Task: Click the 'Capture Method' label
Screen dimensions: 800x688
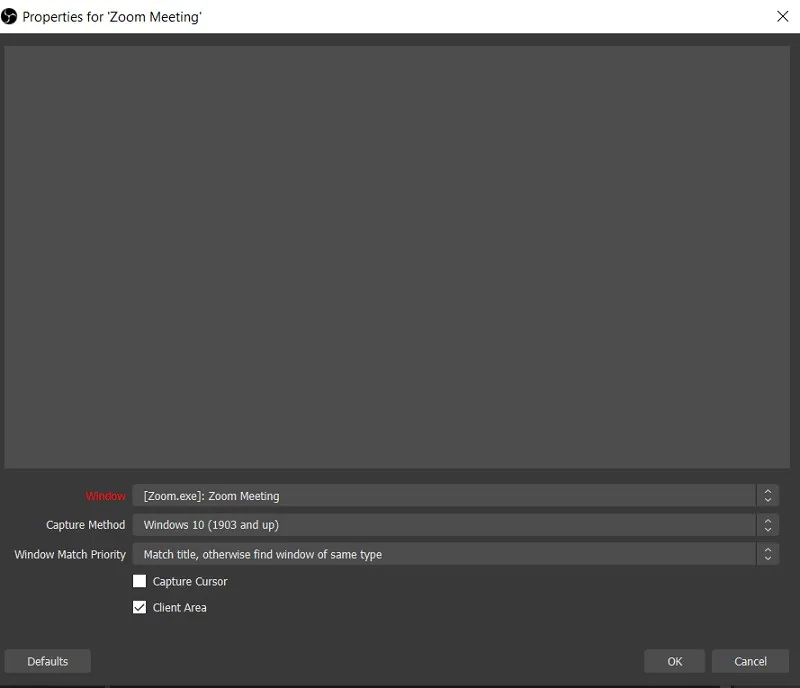Action: coord(85,525)
